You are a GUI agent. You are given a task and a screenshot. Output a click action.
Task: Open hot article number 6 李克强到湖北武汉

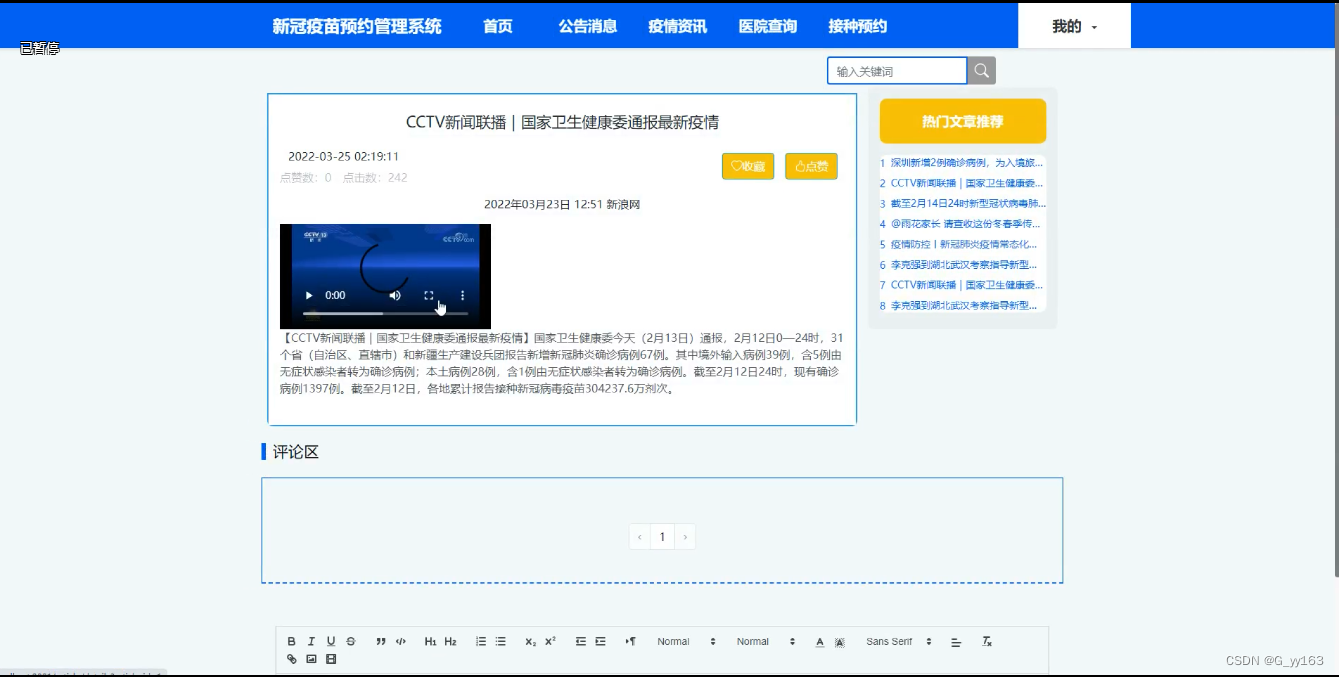[x=962, y=265]
